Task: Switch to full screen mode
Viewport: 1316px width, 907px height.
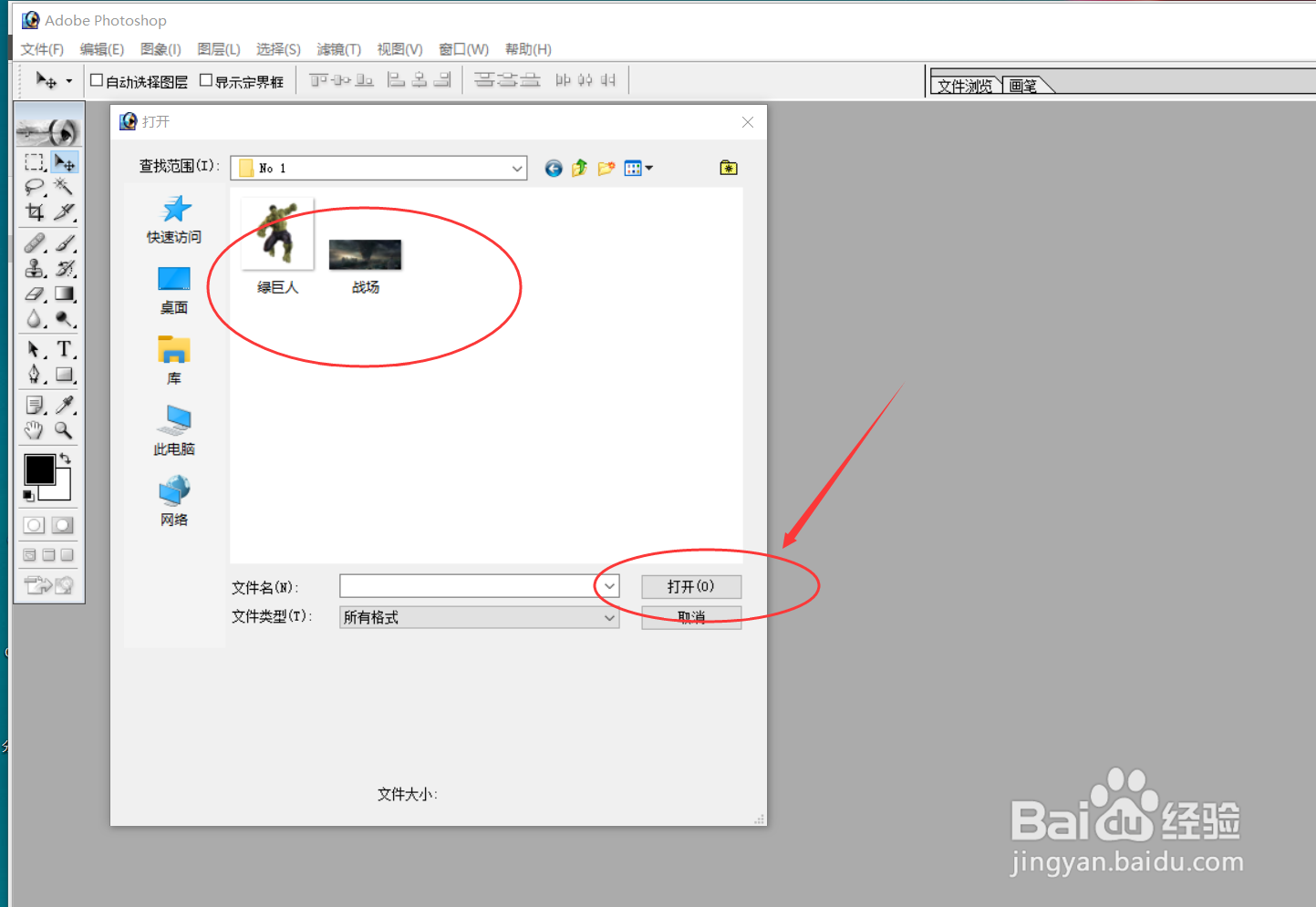Action: click(x=67, y=555)
